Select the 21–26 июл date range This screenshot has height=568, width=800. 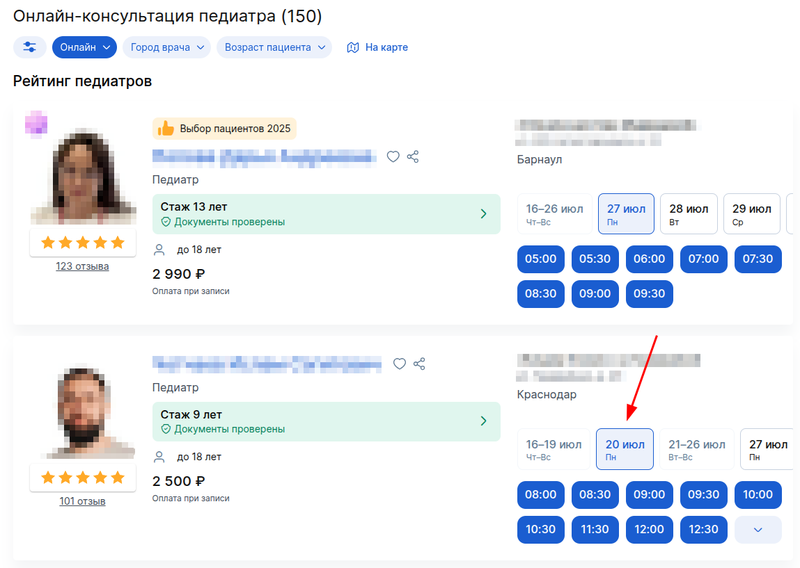point(697,450)
